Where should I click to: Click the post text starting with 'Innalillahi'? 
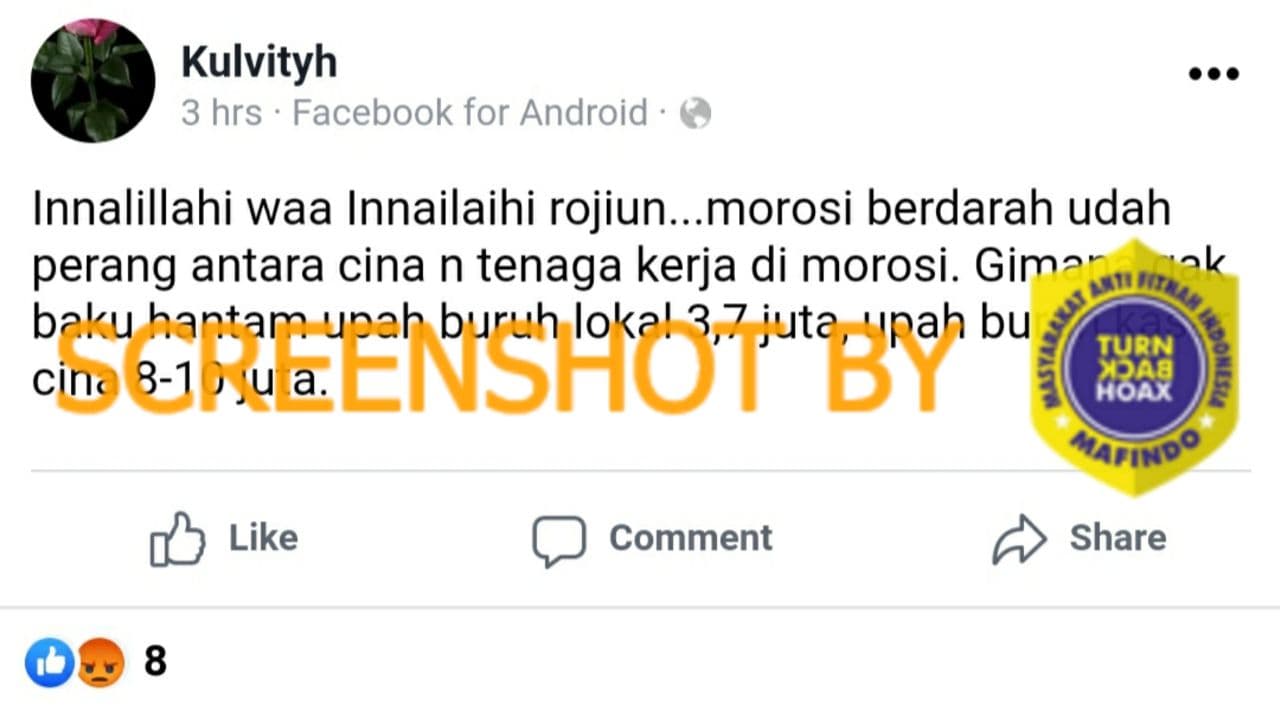[634, 296]
